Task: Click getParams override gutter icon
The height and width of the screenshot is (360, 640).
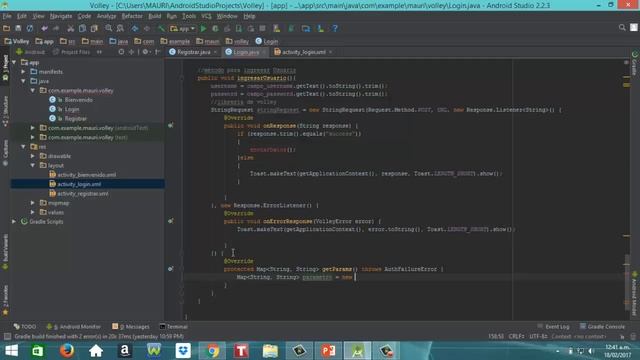Action: (171, 269)
